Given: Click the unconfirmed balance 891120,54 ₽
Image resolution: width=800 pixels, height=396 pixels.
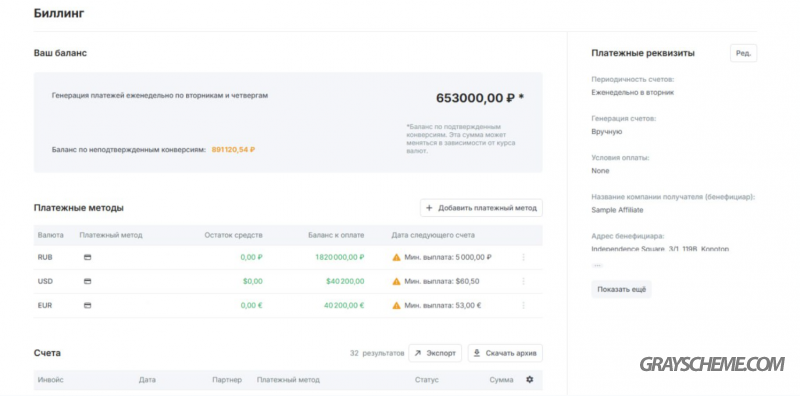Looking at the screenshot, I should pyautogui.click(x=233, y=150).
